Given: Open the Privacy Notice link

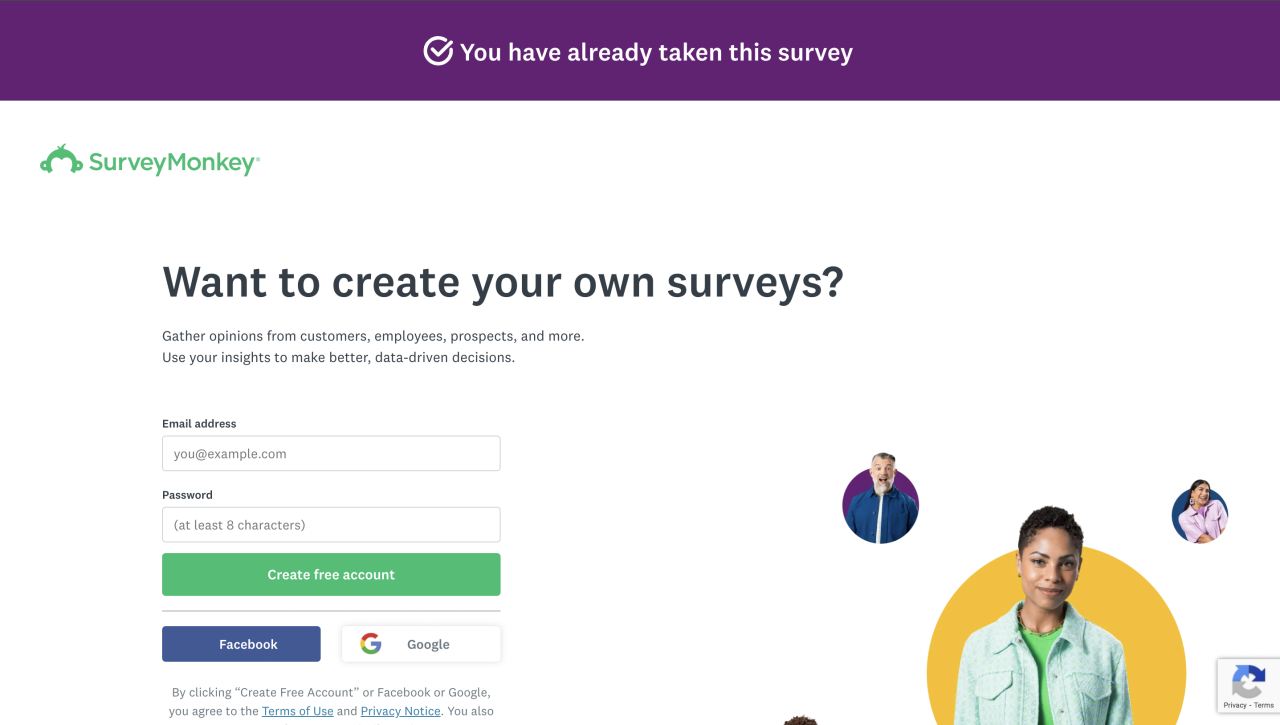Looking at the screenshot, I should click(x=400, y=711).
